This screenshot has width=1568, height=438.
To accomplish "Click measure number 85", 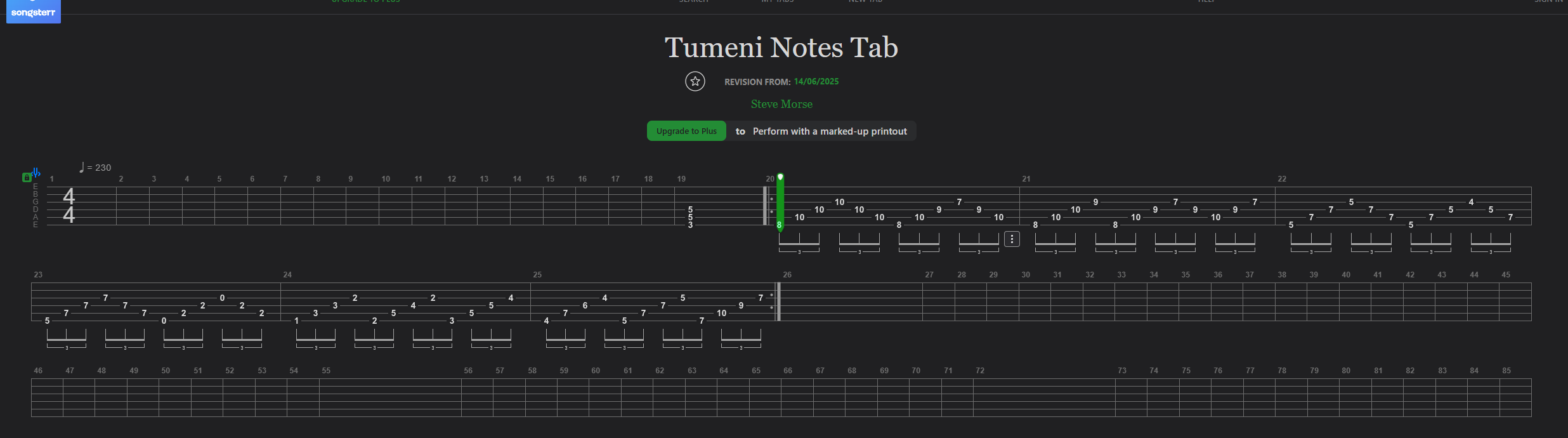I will coord(1506,371).
